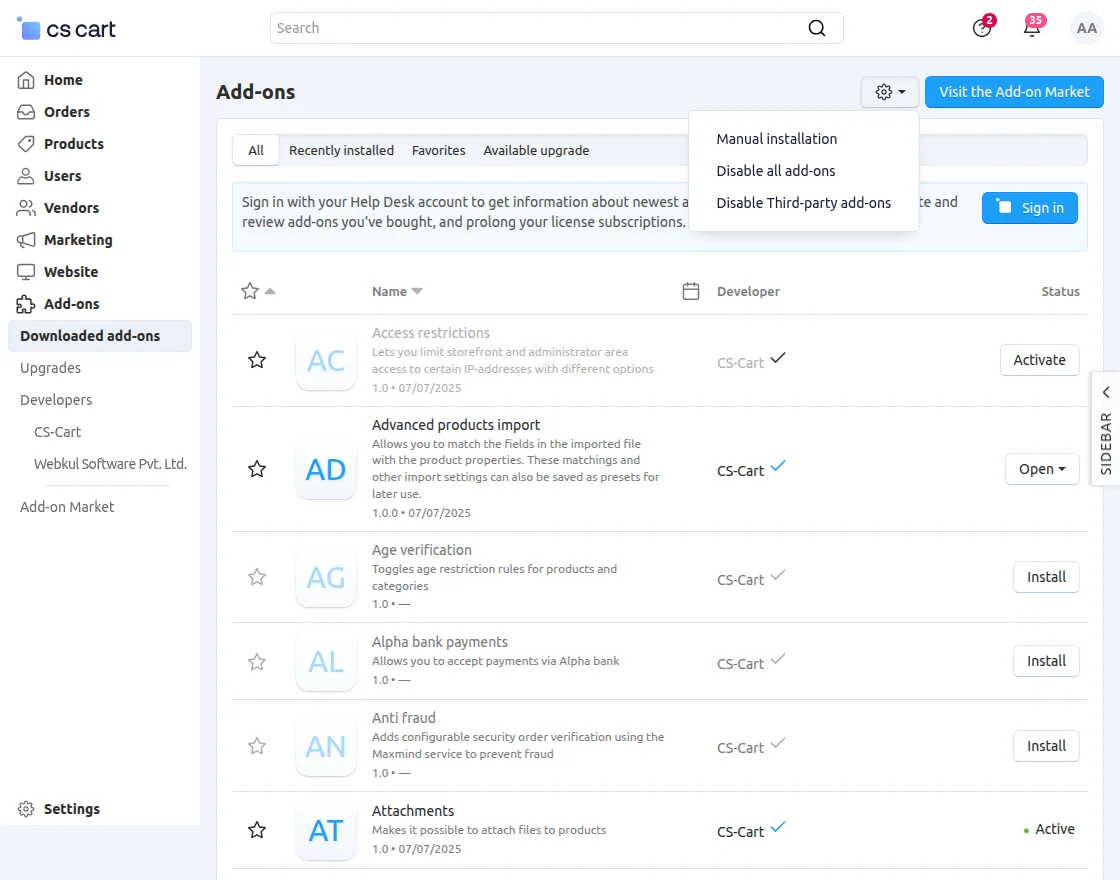1120x880 pixels.
Task: Open the help center icon
Action: click(x=982, y=28)
